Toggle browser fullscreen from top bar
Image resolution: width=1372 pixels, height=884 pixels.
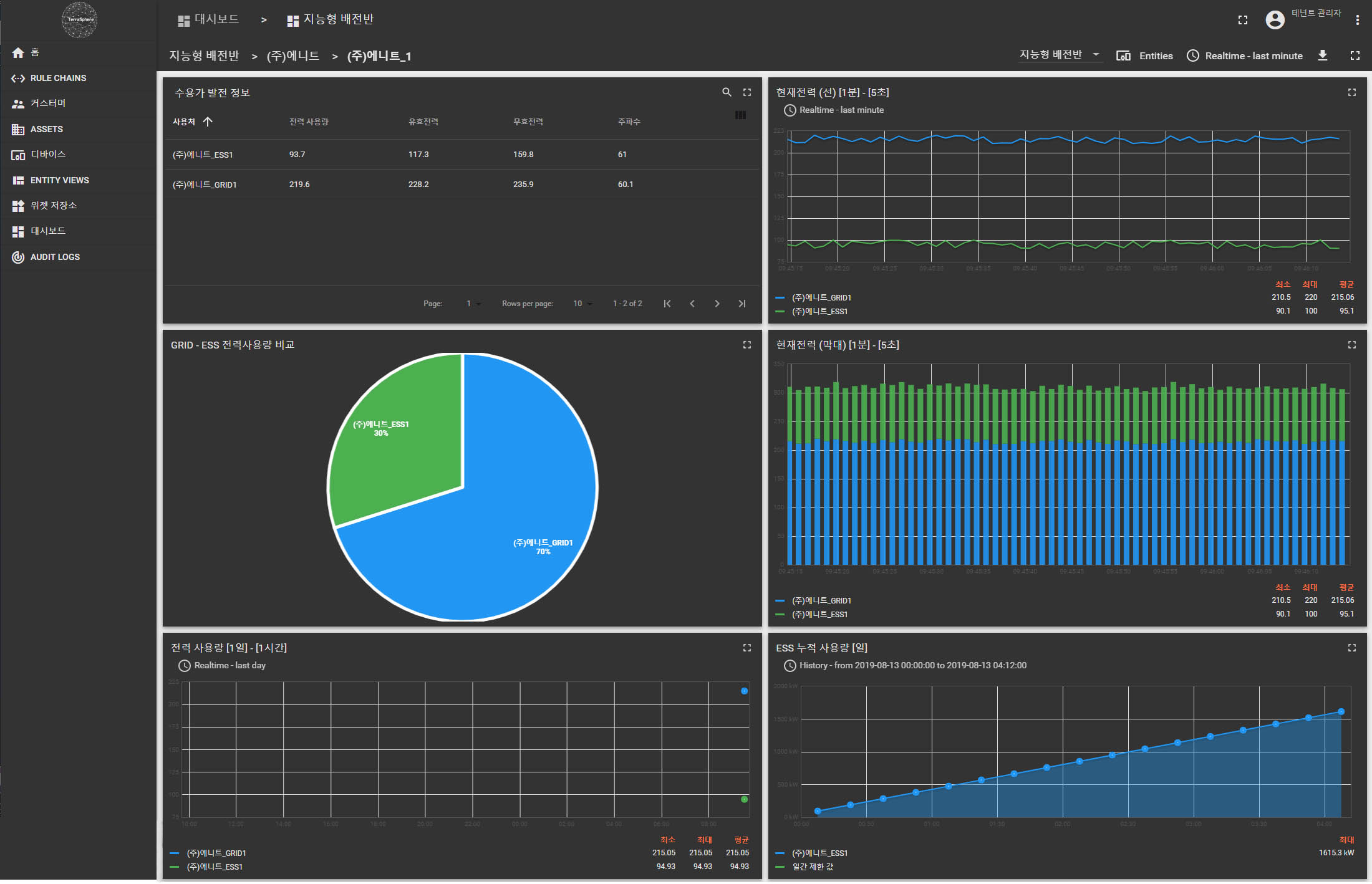coord(1242,20)
